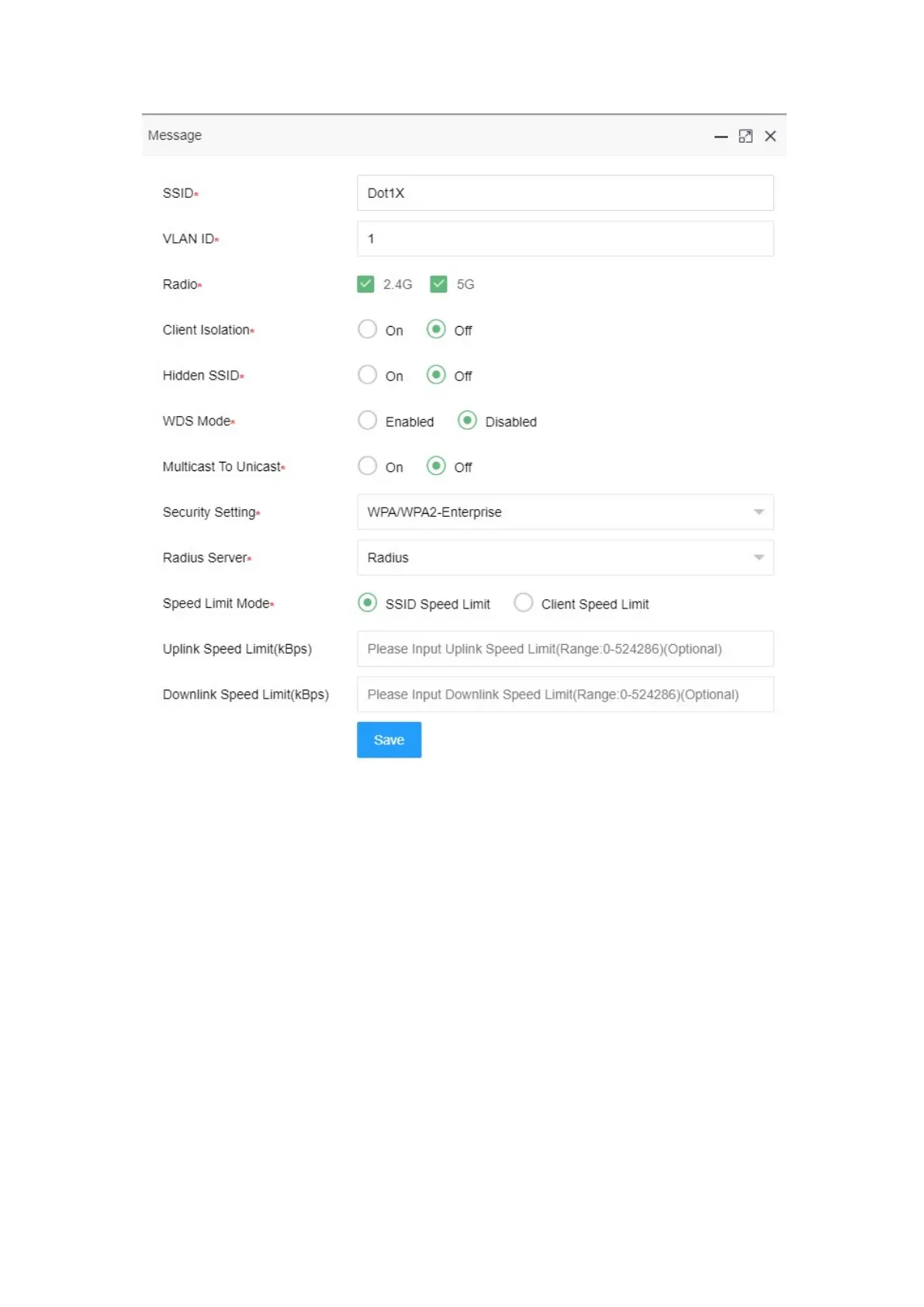Click the Save button

[389, 740]
